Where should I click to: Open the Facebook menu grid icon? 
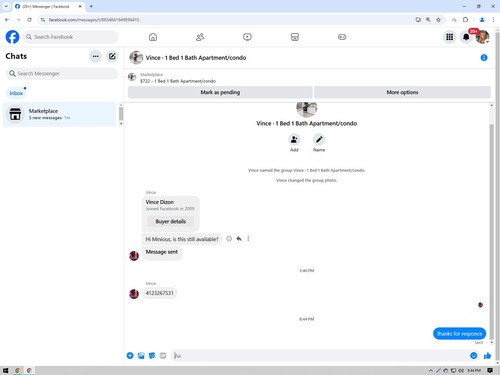[x=449, y=37]
